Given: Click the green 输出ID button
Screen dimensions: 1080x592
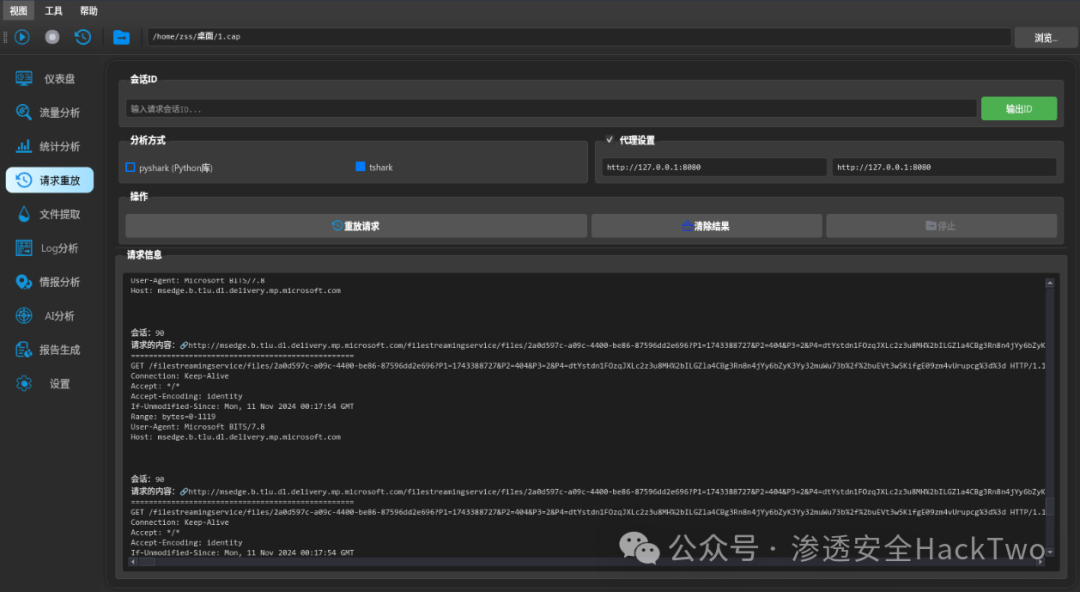Looking at the screenshot, I should coord(1019,108).
